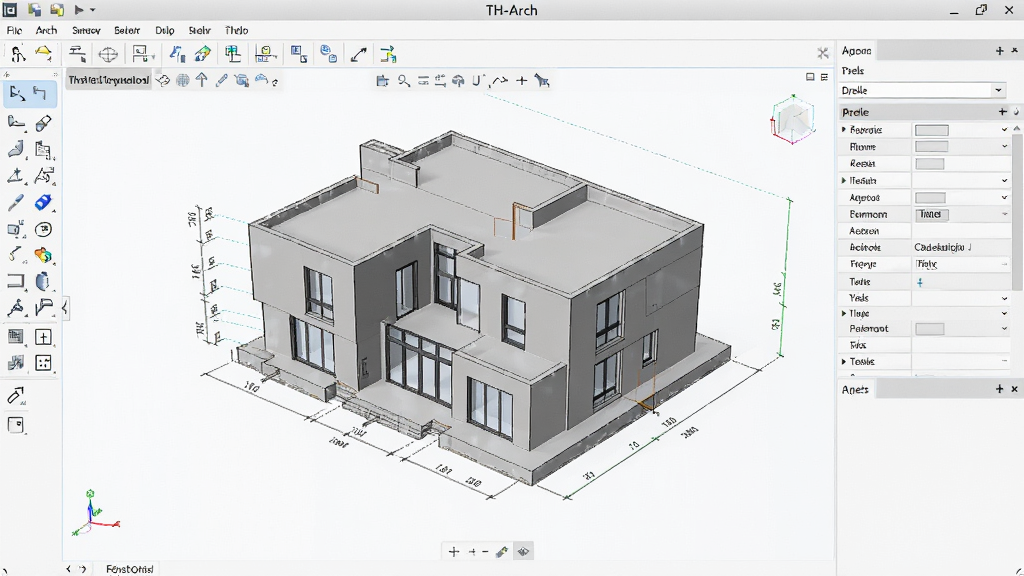Click the plus button in the "Anets" panel header
This screenshot has height=576, width=1024.
coord(999,389)
